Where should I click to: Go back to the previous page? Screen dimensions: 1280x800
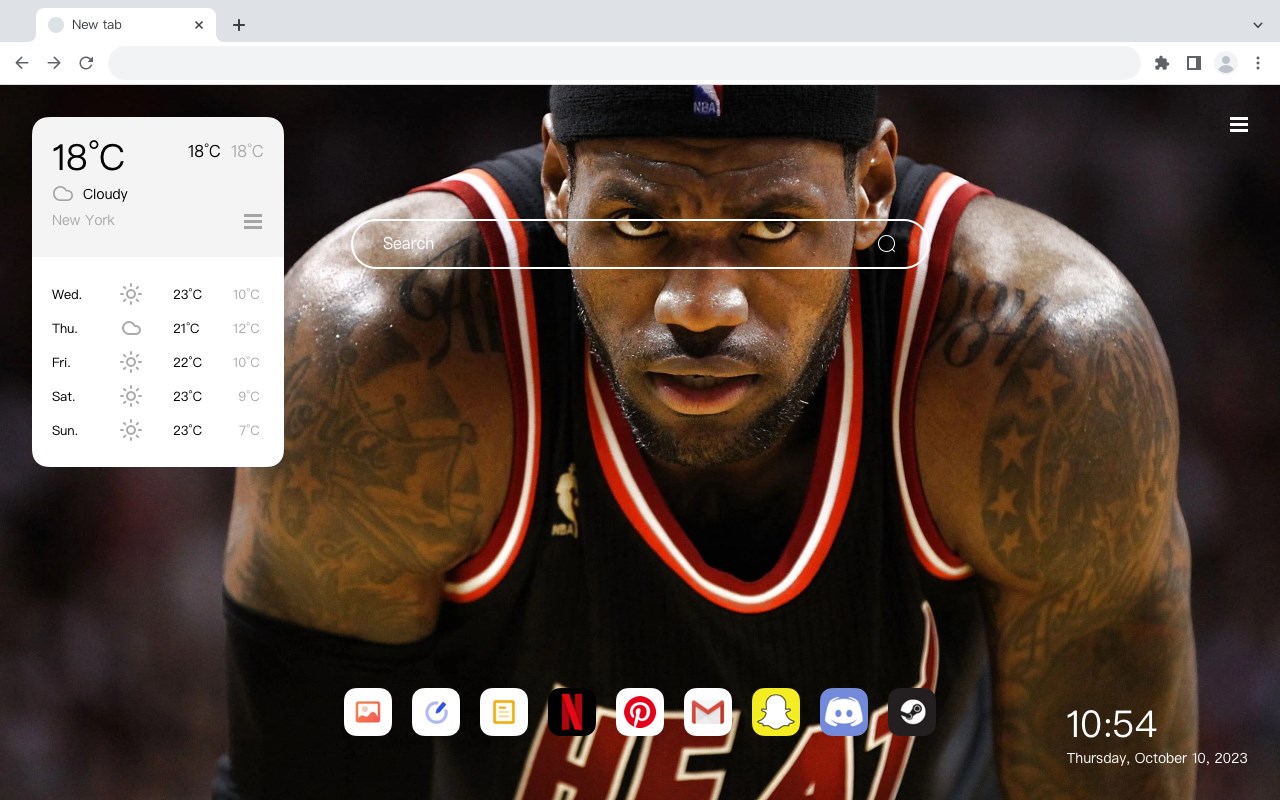(x=22, y=63)
